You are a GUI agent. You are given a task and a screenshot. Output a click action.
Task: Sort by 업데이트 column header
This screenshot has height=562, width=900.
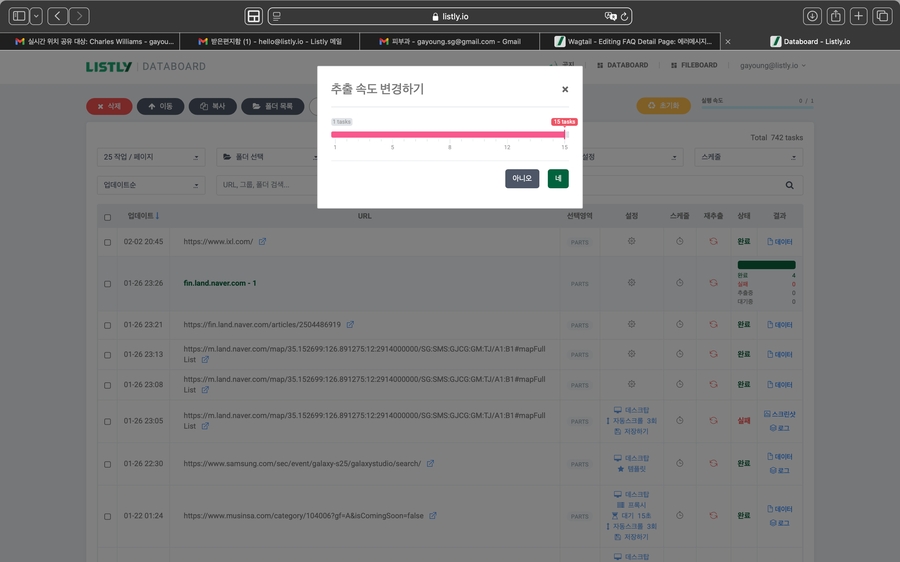coord(143,216)
